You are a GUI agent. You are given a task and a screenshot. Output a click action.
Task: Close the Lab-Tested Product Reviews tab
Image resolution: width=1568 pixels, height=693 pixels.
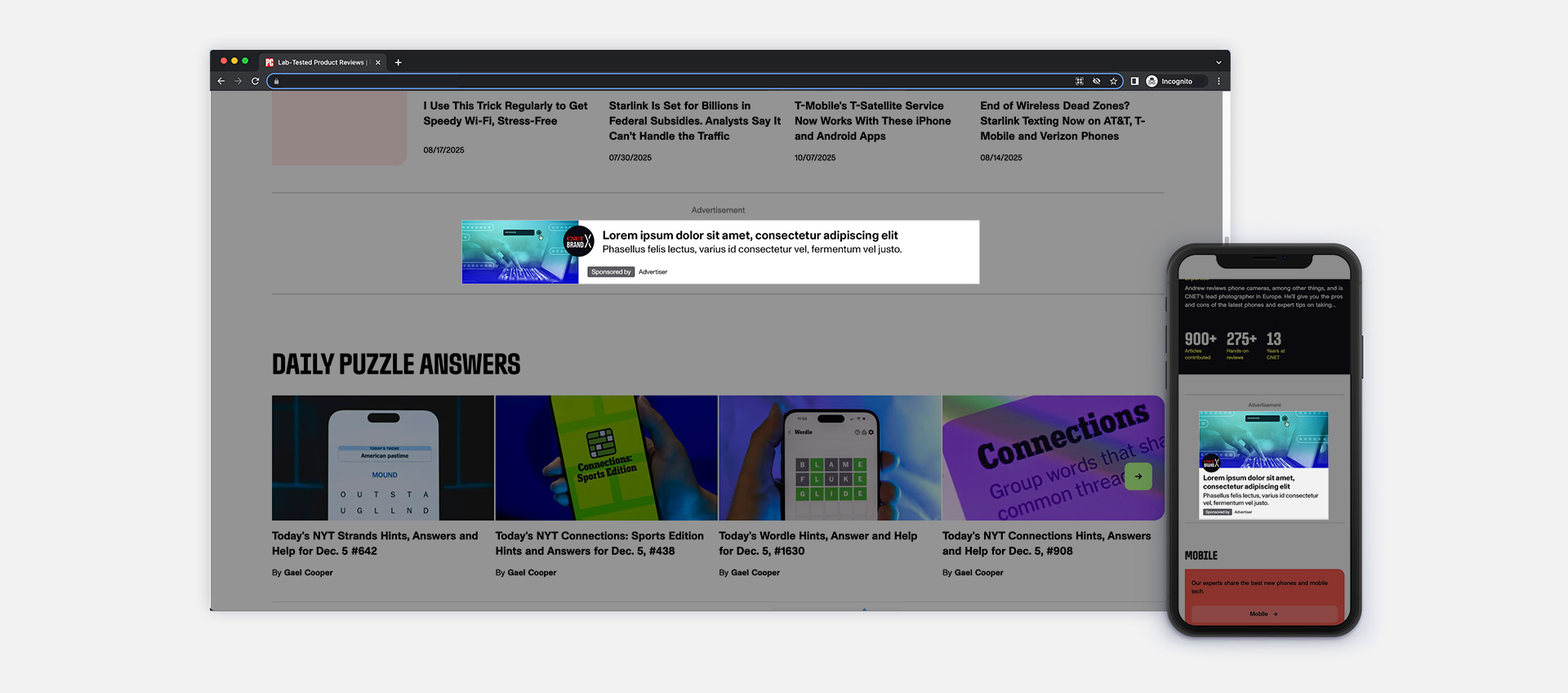[378, 62]
